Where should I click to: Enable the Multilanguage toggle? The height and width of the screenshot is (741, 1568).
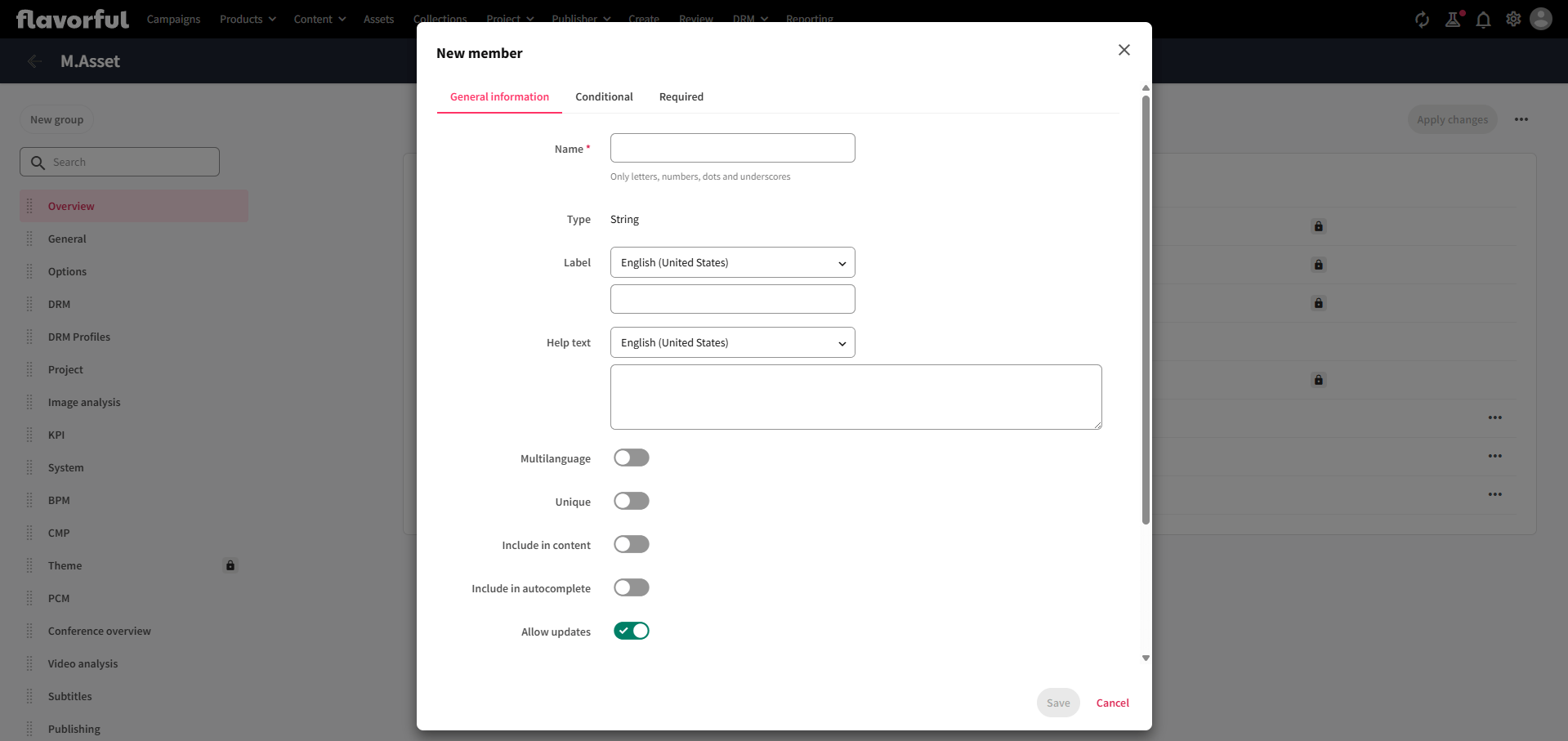[632, 458]
